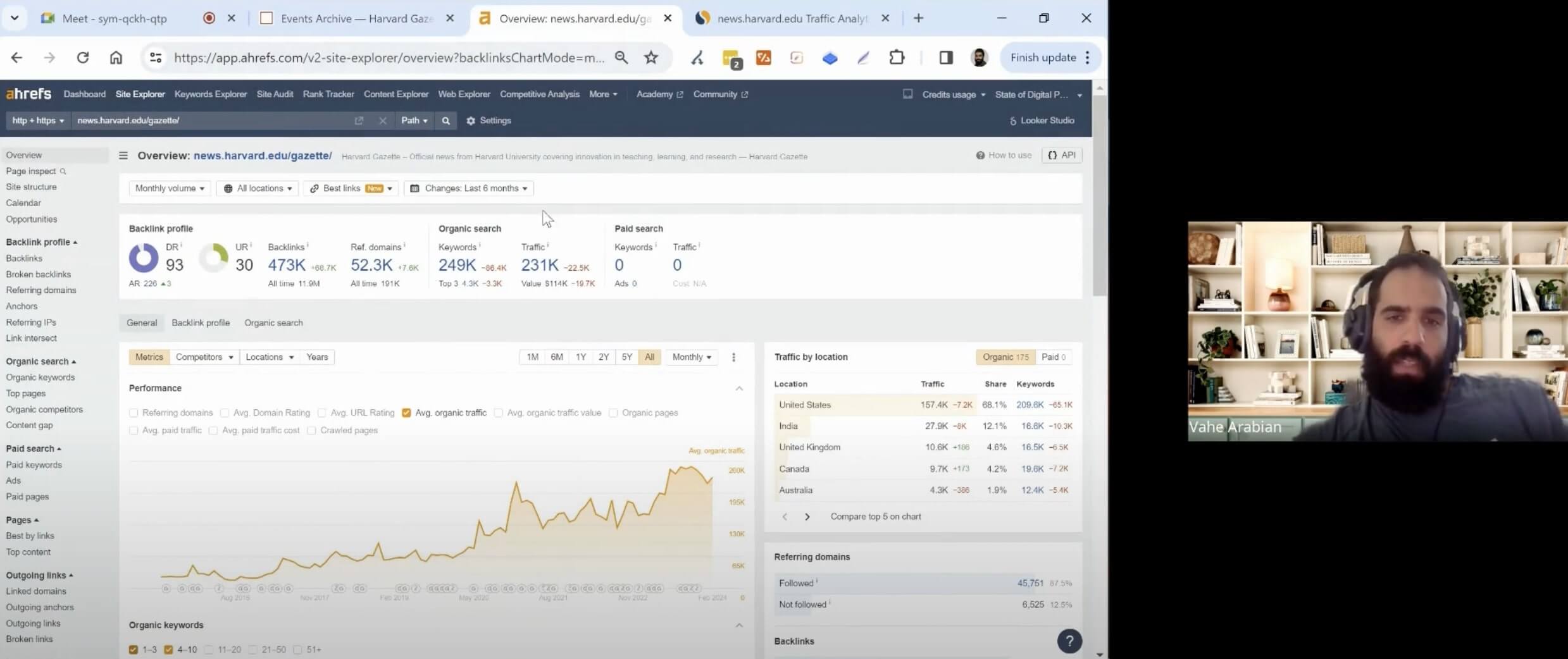The width and height of the screenshot is (1568, 659).
Task: Expand the All locations dropdown
Action: tap(258, 188)
